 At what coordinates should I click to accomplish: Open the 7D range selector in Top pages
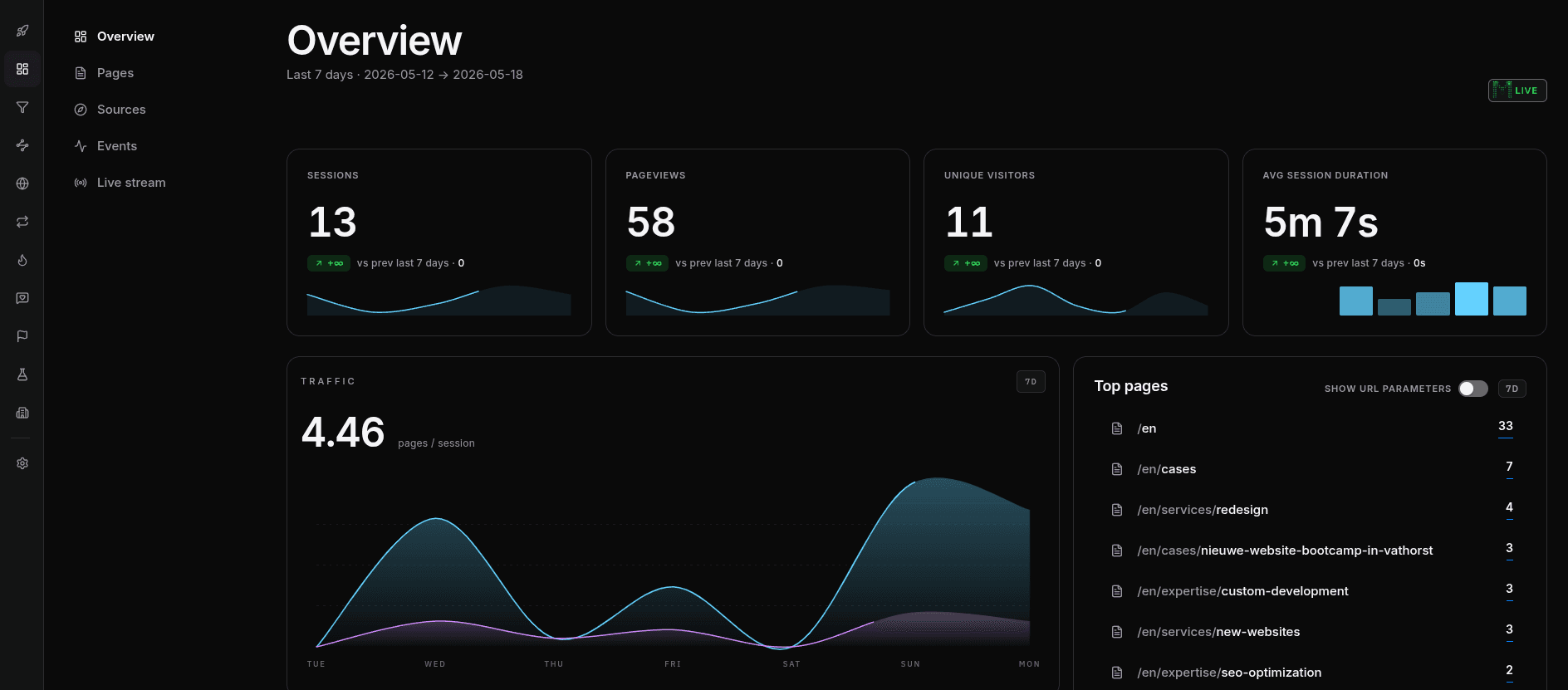1512,389
